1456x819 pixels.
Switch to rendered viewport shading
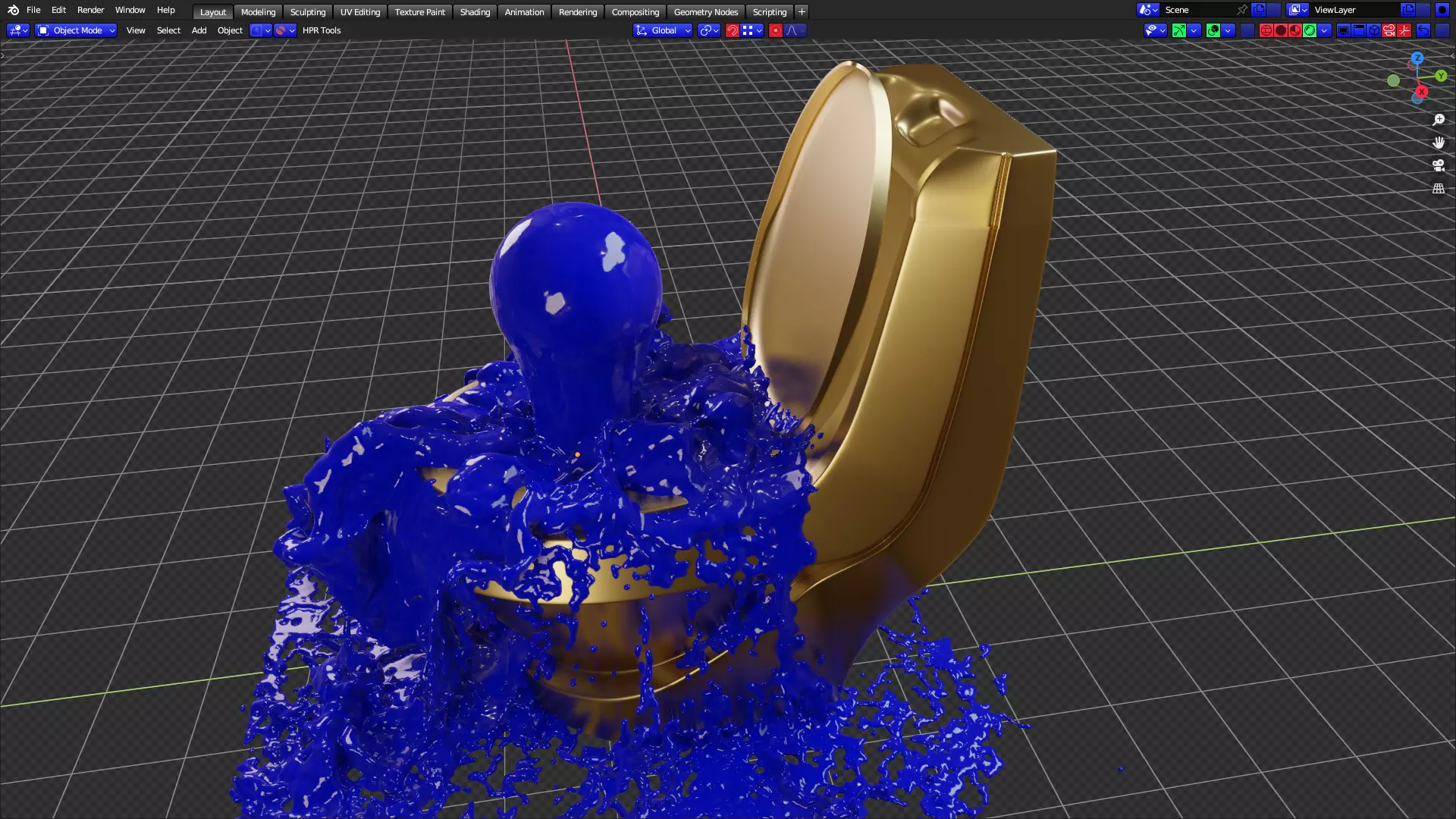coord(1310,30)
